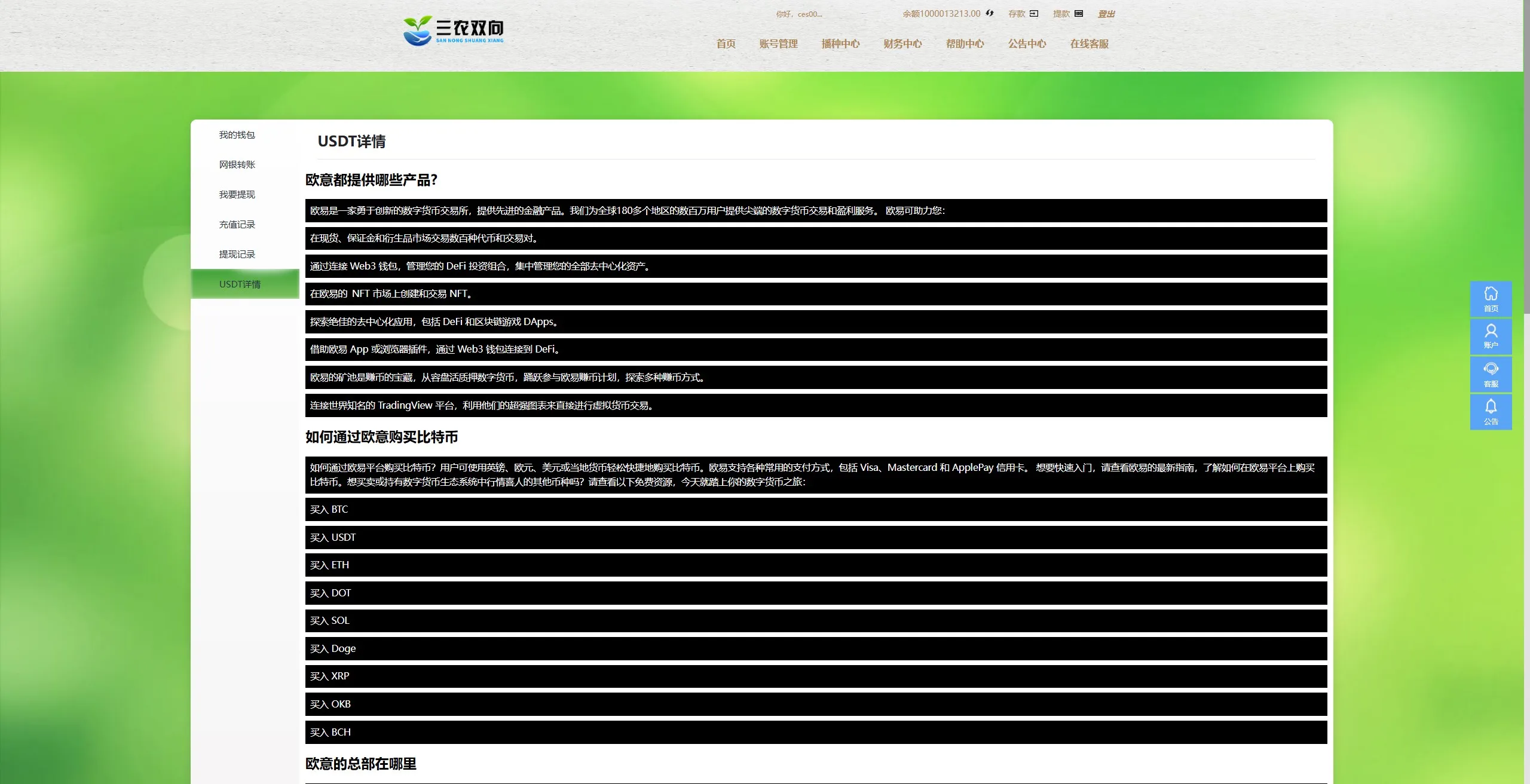
Task: Go to 首页 in the main navigation
Action: [726, 44]
